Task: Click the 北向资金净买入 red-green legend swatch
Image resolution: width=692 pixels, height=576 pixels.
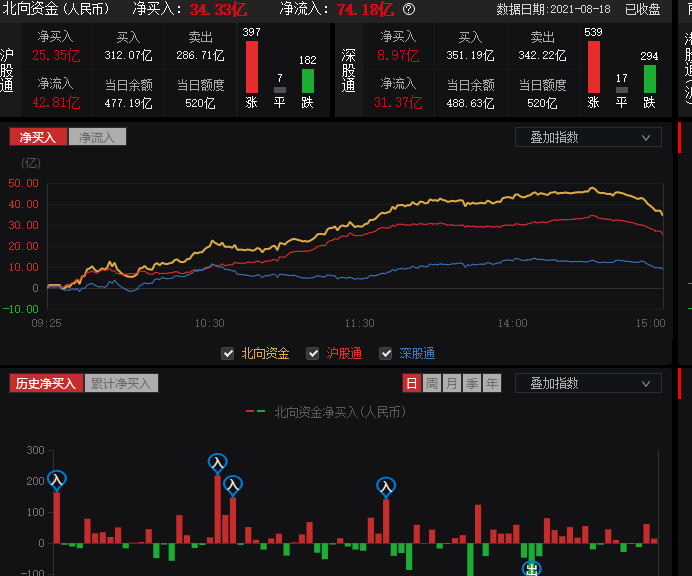Action: (x=256, y=412)
